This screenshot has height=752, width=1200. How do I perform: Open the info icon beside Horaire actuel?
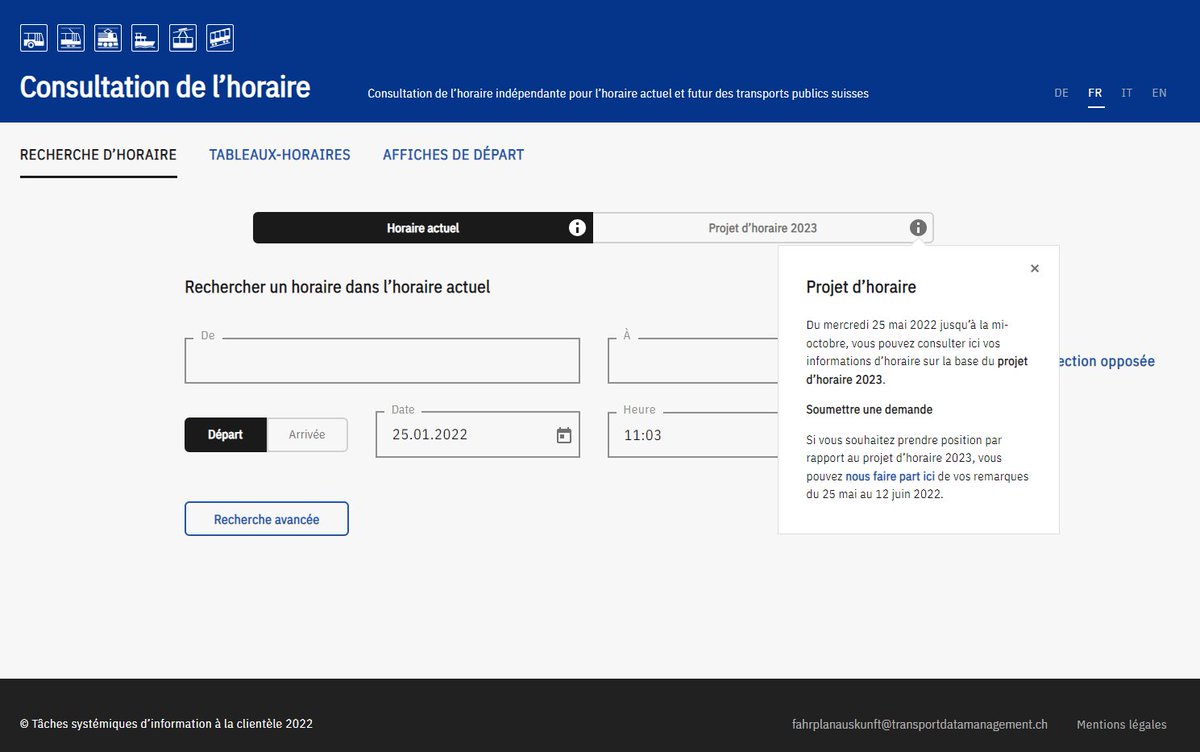coord(577,228)
